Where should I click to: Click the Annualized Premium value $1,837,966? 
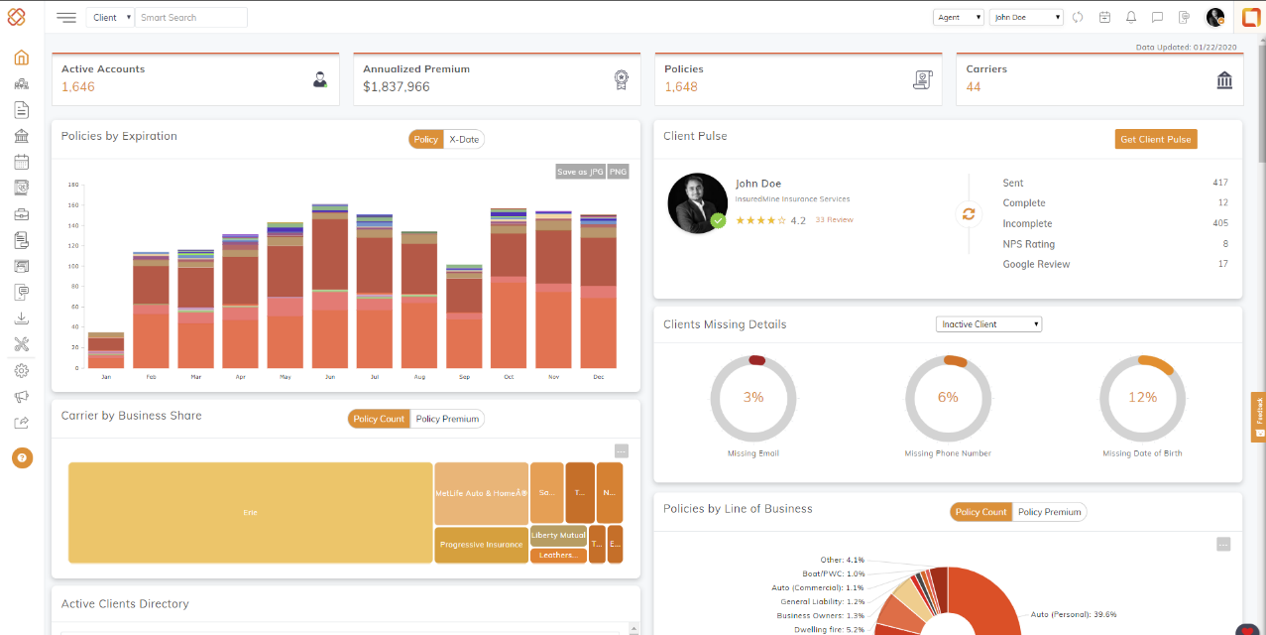click(396, 87)
